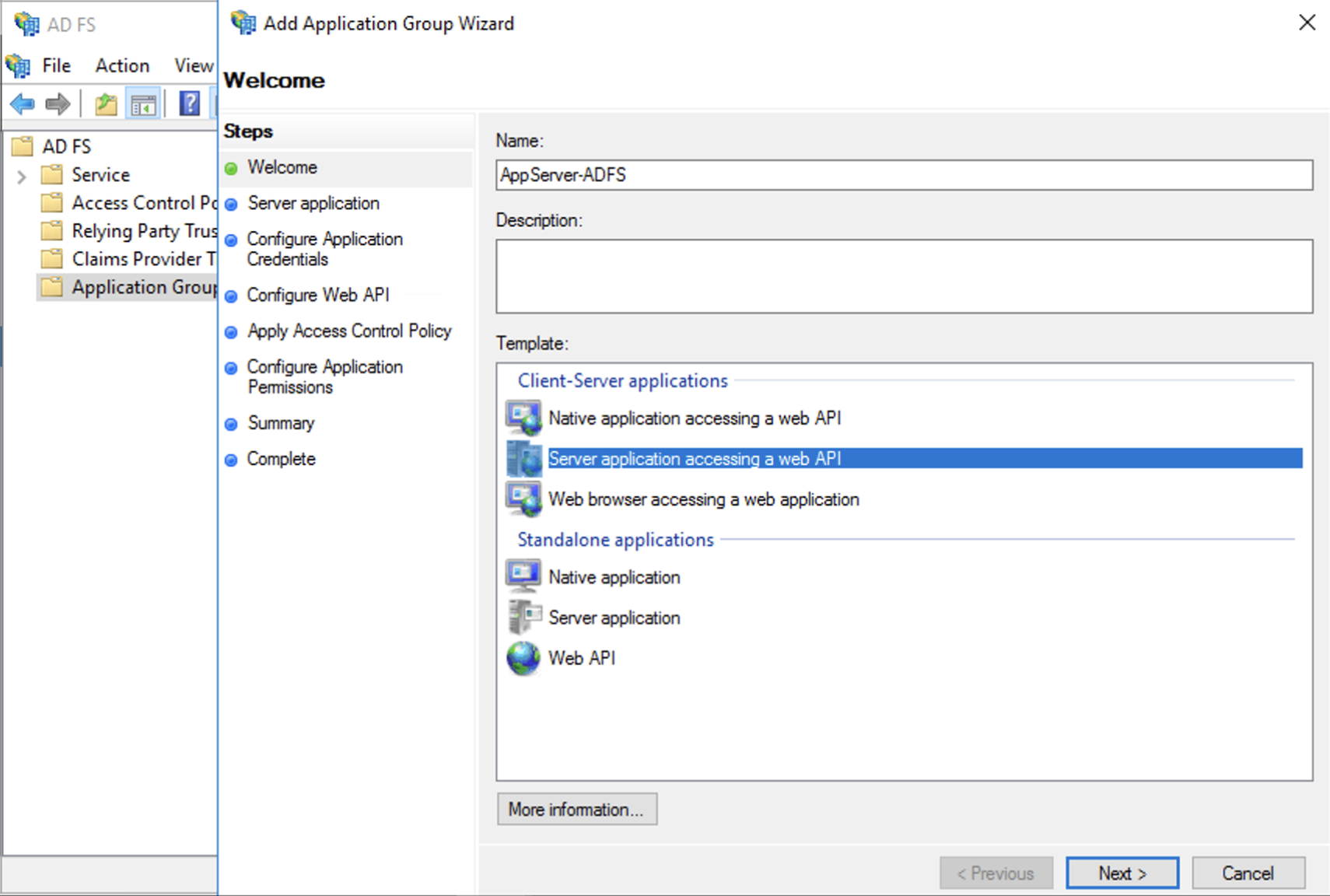Click the wizard title bar icon
The width and height of the screenshot is (1330, 896).
coord(243,23)
